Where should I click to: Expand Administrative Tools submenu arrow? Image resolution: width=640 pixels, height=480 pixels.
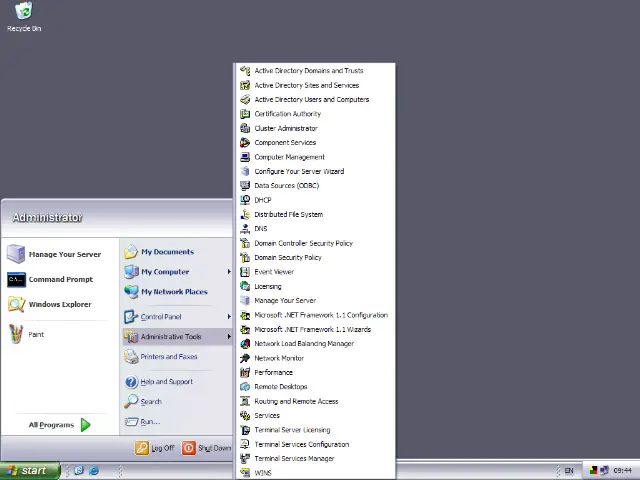click(x=229, y=336)
